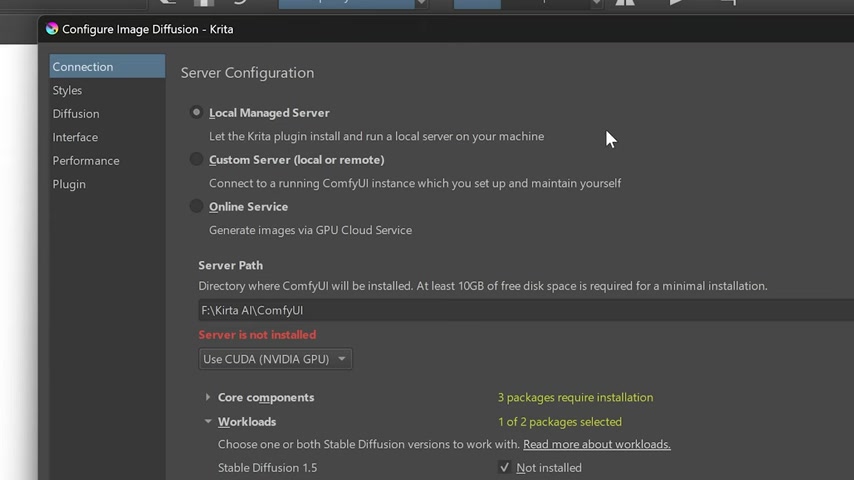Switch to the Styles tab
Screen dimensions: 854x480
107,90
